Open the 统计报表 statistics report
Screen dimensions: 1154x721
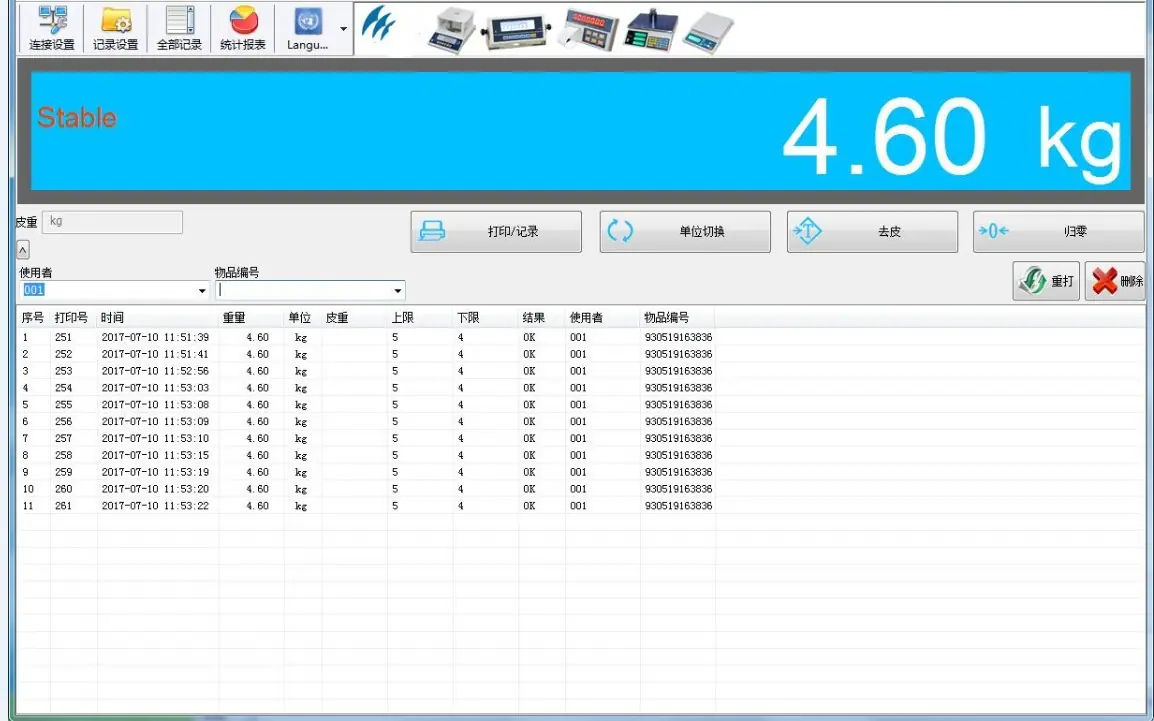(243, 28)
